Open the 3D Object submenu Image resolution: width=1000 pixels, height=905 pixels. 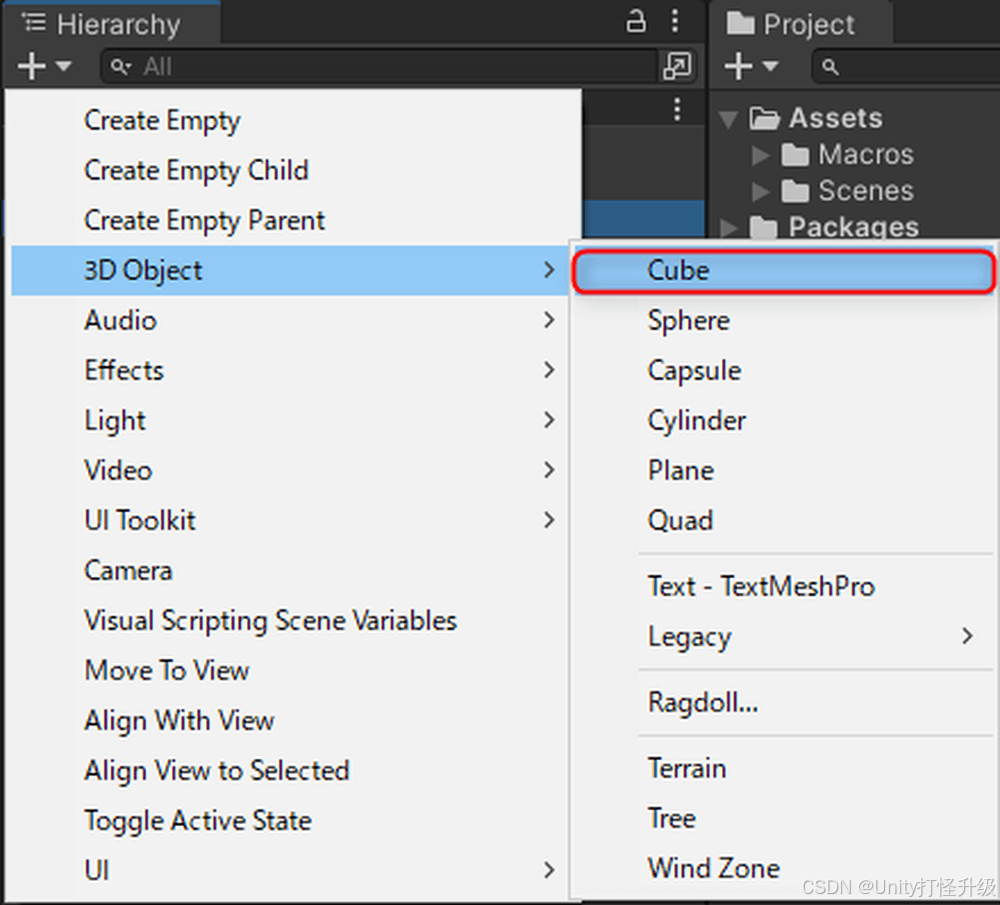(290, 270)
